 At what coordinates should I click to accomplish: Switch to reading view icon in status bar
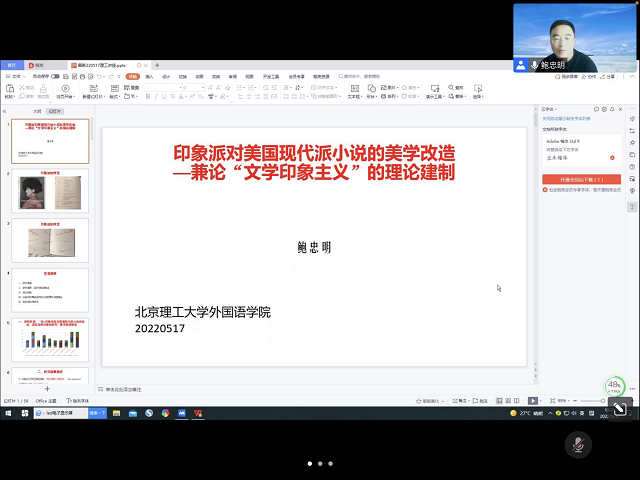[x=517, y=401]
